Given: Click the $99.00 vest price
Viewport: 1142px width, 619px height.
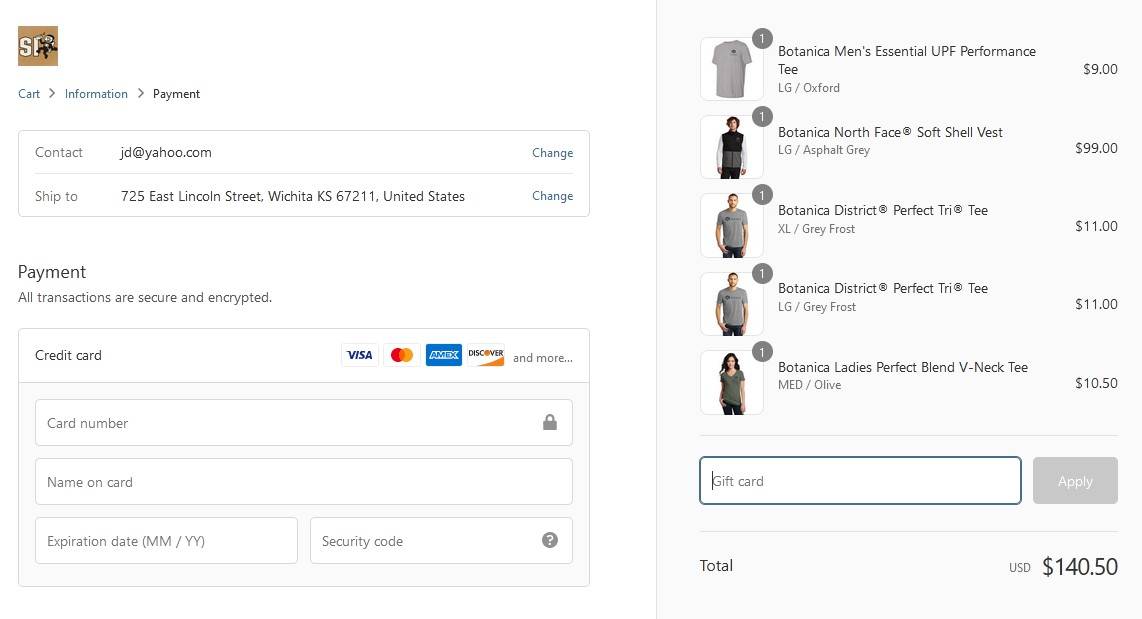Looking at the screenshot, I should 1096,148.
